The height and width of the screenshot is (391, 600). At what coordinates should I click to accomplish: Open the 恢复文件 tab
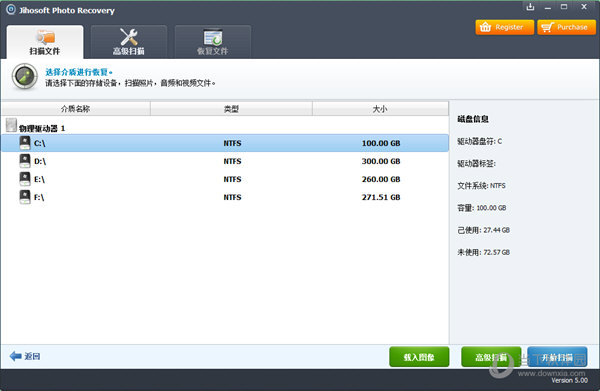(x=213, y=42)
